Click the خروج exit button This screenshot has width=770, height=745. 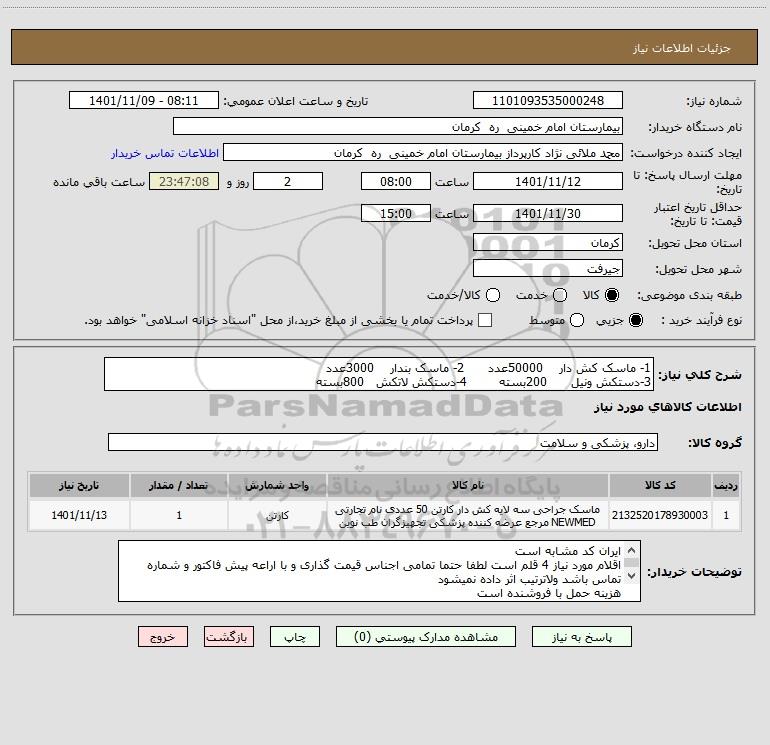pos(163,637)
